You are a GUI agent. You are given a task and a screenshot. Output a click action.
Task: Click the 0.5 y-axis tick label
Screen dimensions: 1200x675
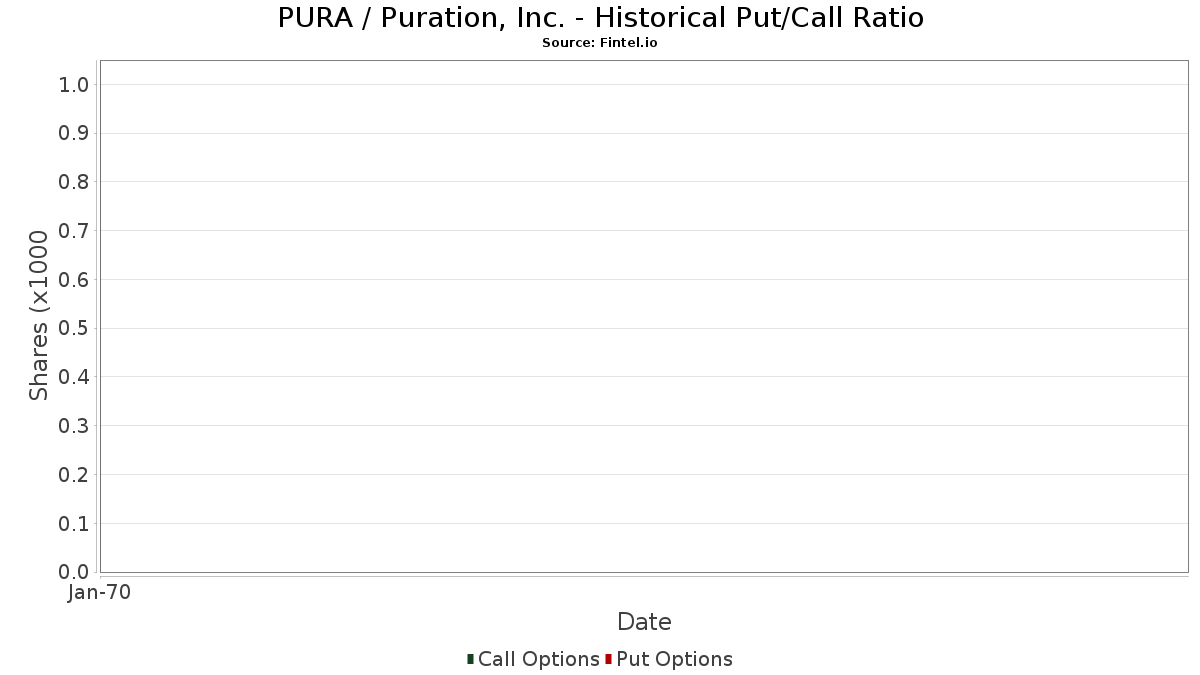(75, 328)
